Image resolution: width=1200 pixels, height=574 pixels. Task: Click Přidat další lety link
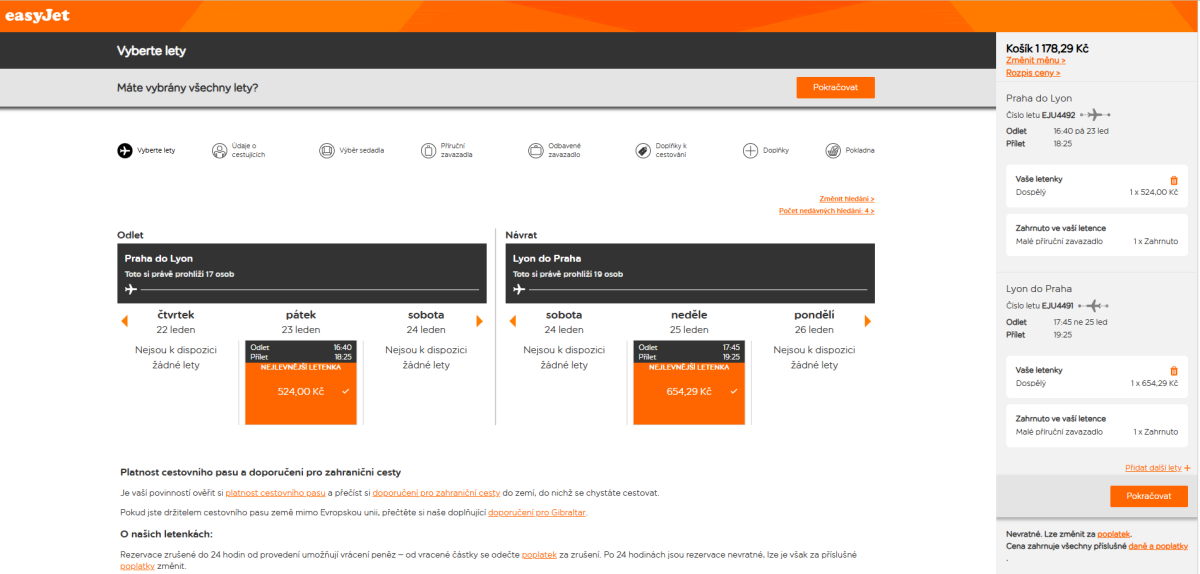1157,467
